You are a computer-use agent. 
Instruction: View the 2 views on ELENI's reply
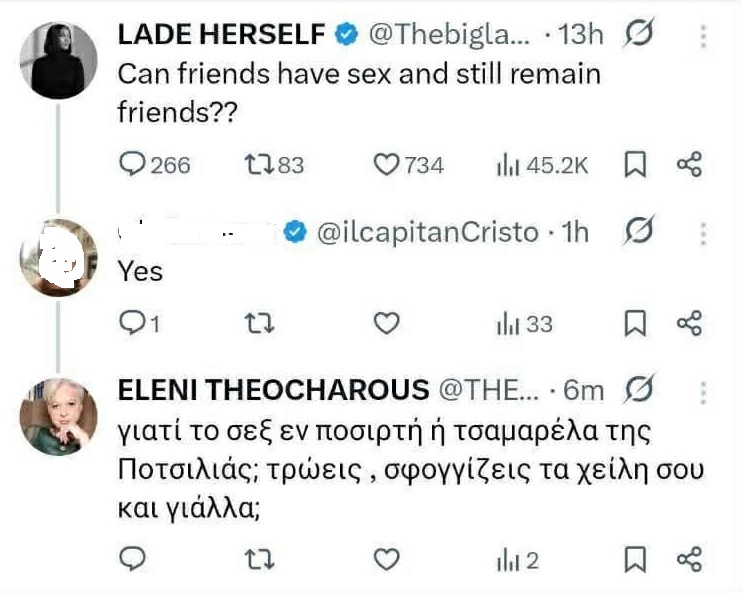517,560
